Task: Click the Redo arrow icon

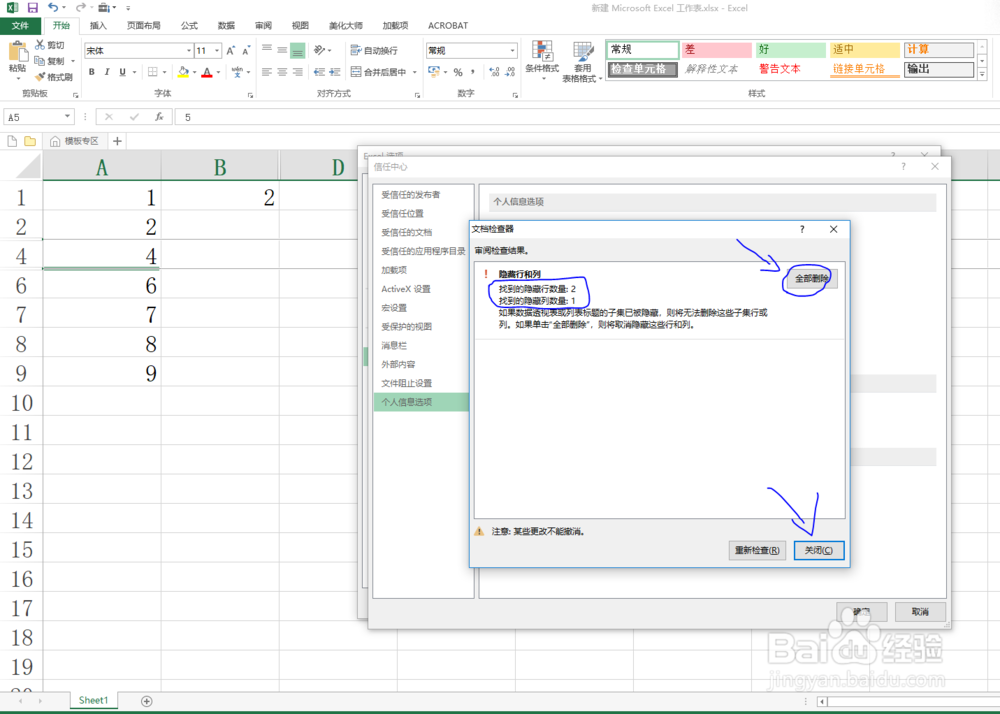Action: 80,8
